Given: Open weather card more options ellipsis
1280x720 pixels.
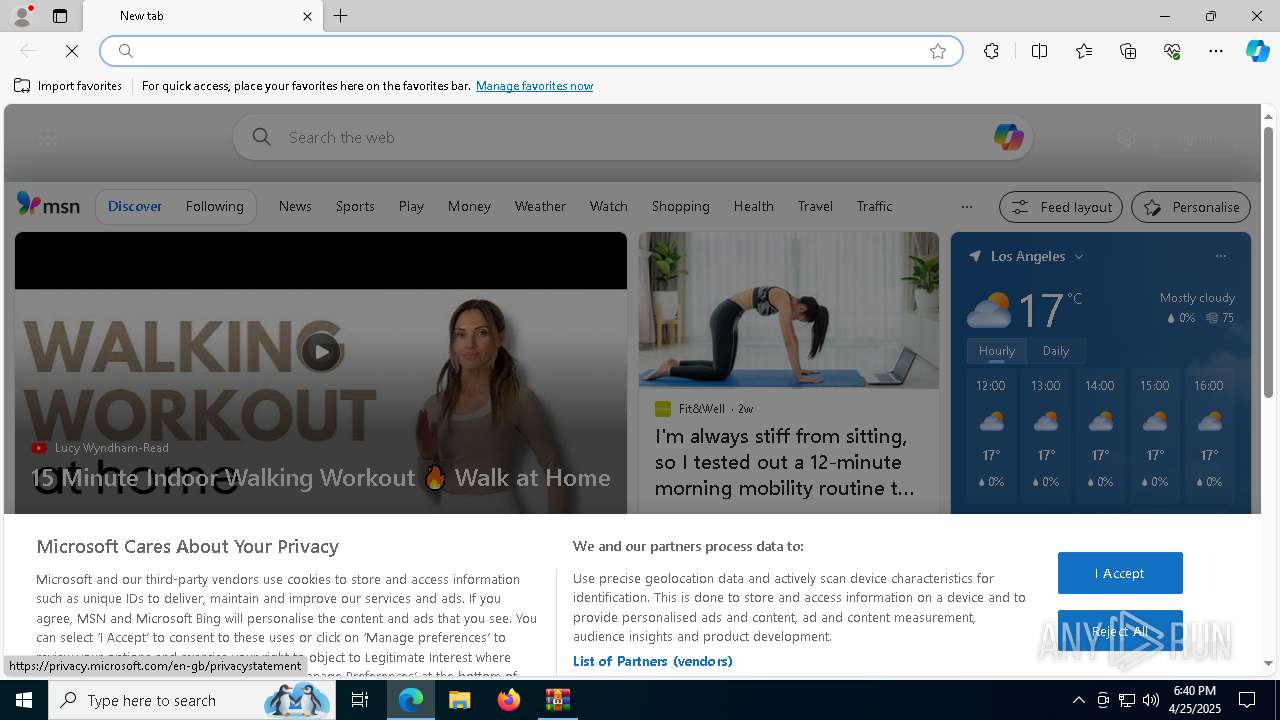Looking at the screenshot, I should coord(1220,256).
